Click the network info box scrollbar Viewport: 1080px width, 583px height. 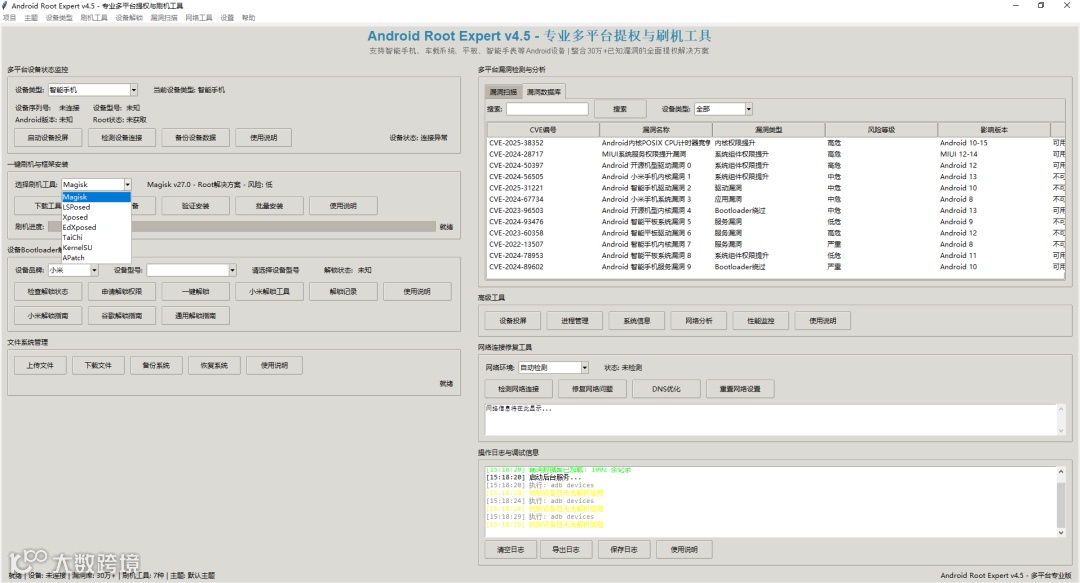pos(1061,420)
